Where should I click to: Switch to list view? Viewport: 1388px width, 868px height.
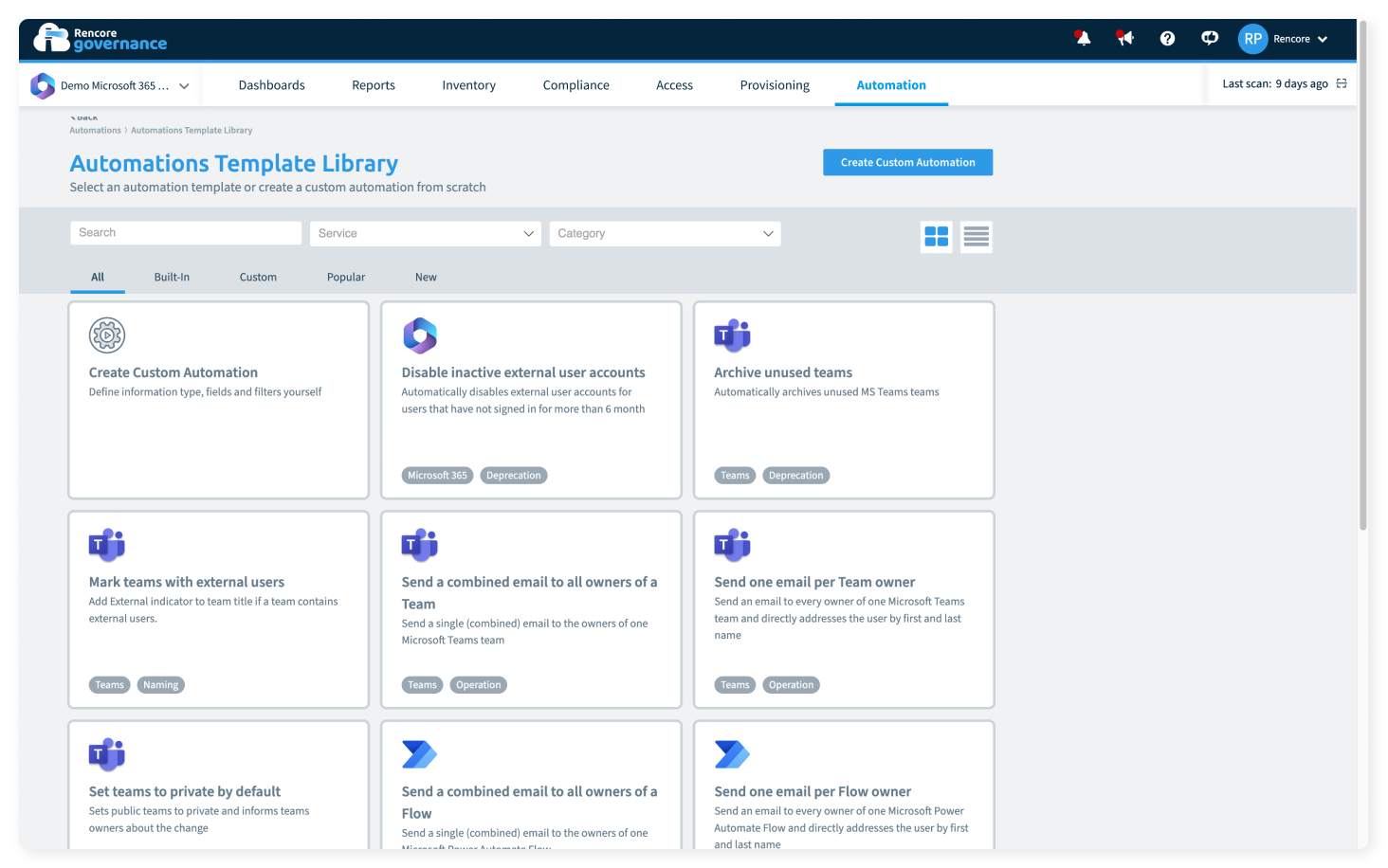point(977,236)
